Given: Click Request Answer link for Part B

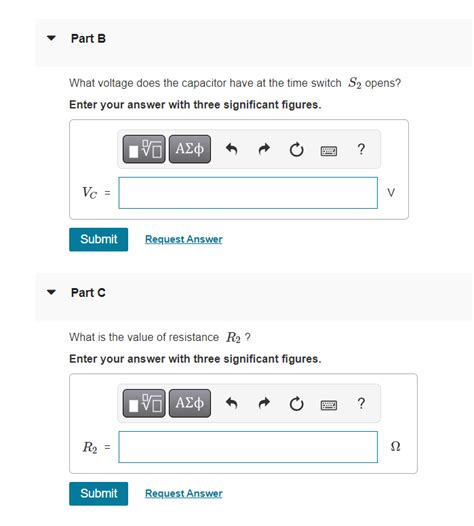Looking at the screenshot, I should tap(184, 239).
